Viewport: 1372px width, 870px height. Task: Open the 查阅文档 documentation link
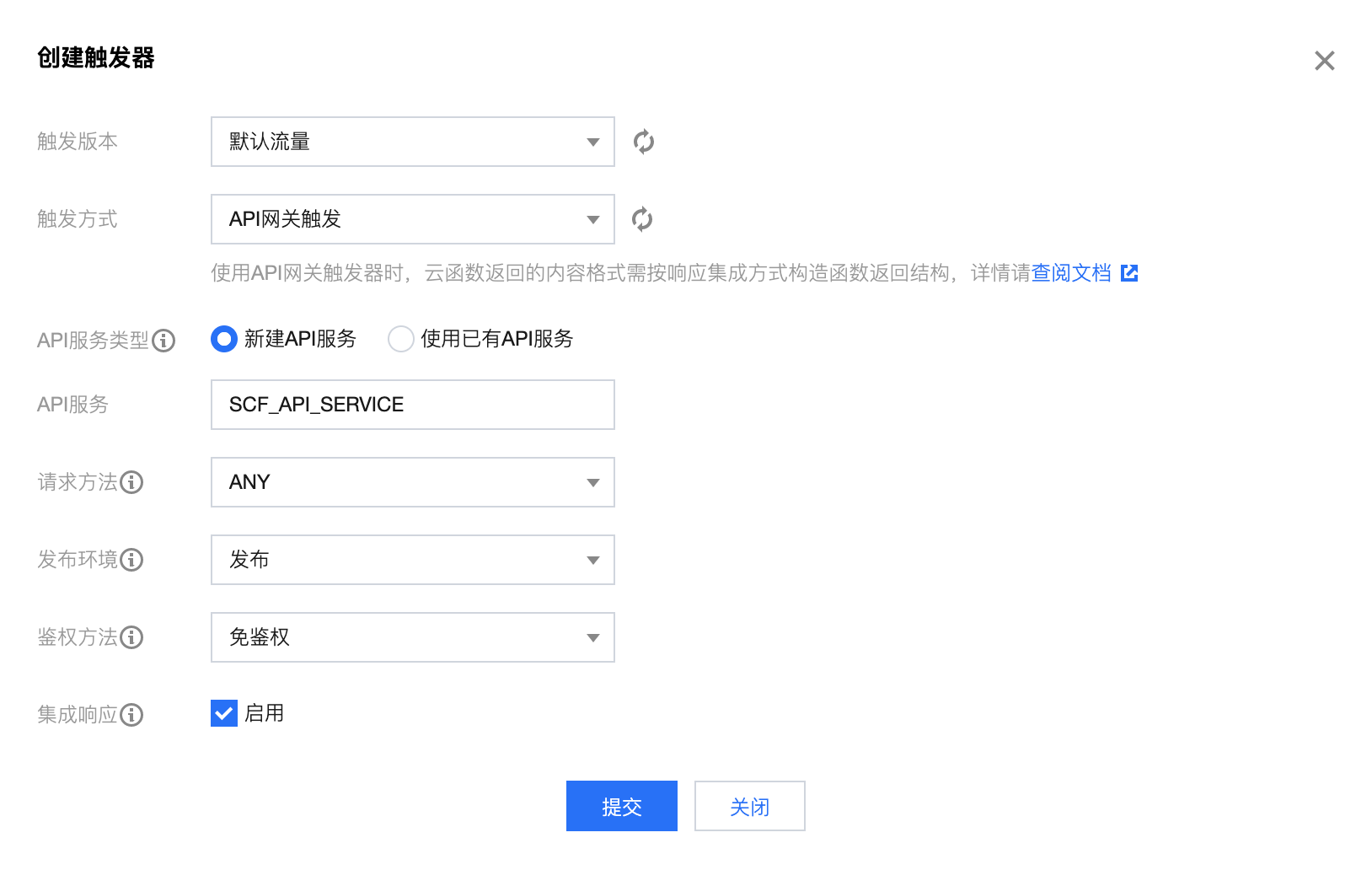1071,273
